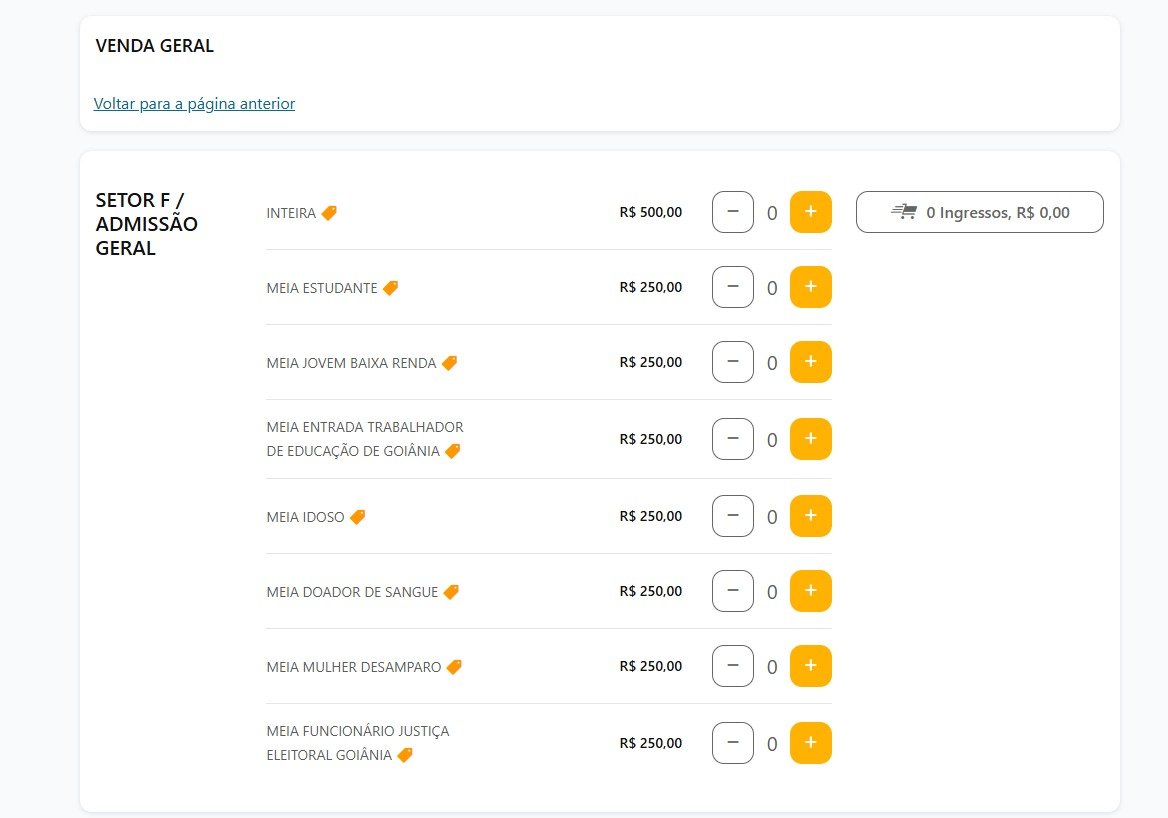Click the MEIA DOADOR DE SANGUE label
Image resolution: width=1168 pixels, height=818 pixels.
pos(352,592)
